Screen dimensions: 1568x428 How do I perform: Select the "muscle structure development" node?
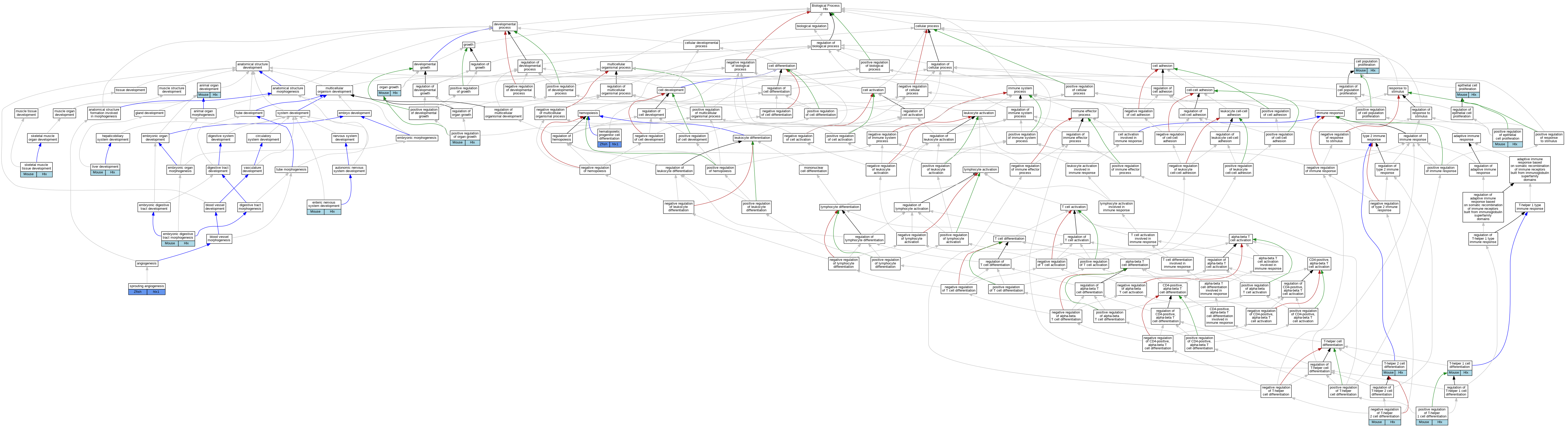172,90
